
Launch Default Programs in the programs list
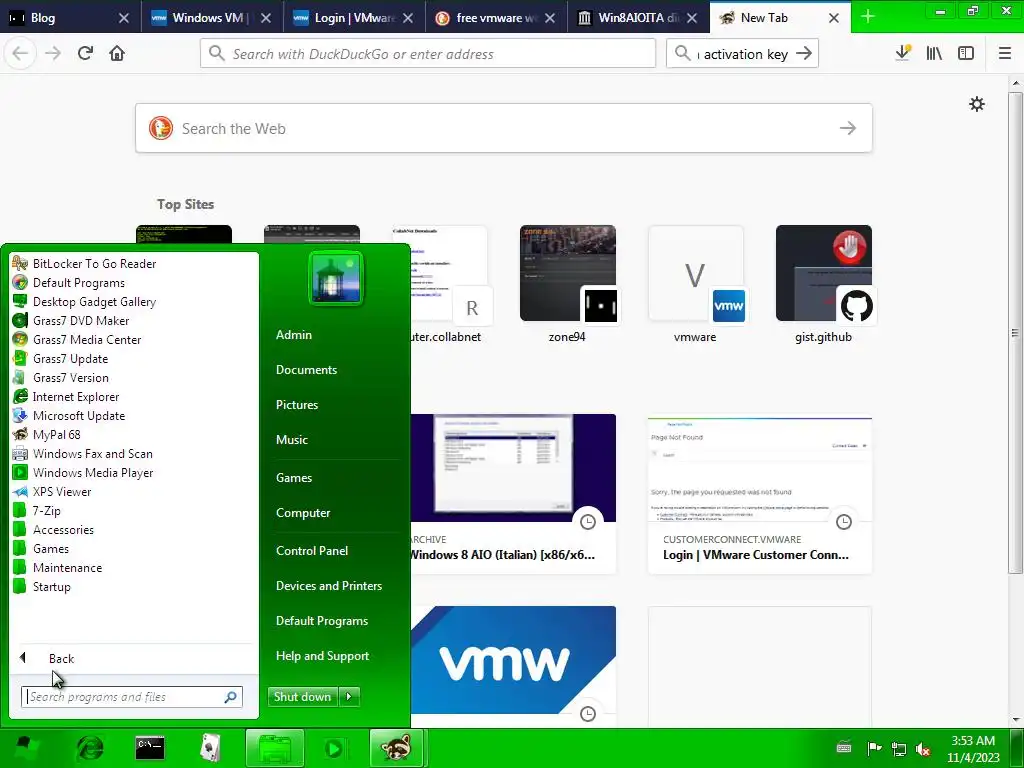[69, 282]
